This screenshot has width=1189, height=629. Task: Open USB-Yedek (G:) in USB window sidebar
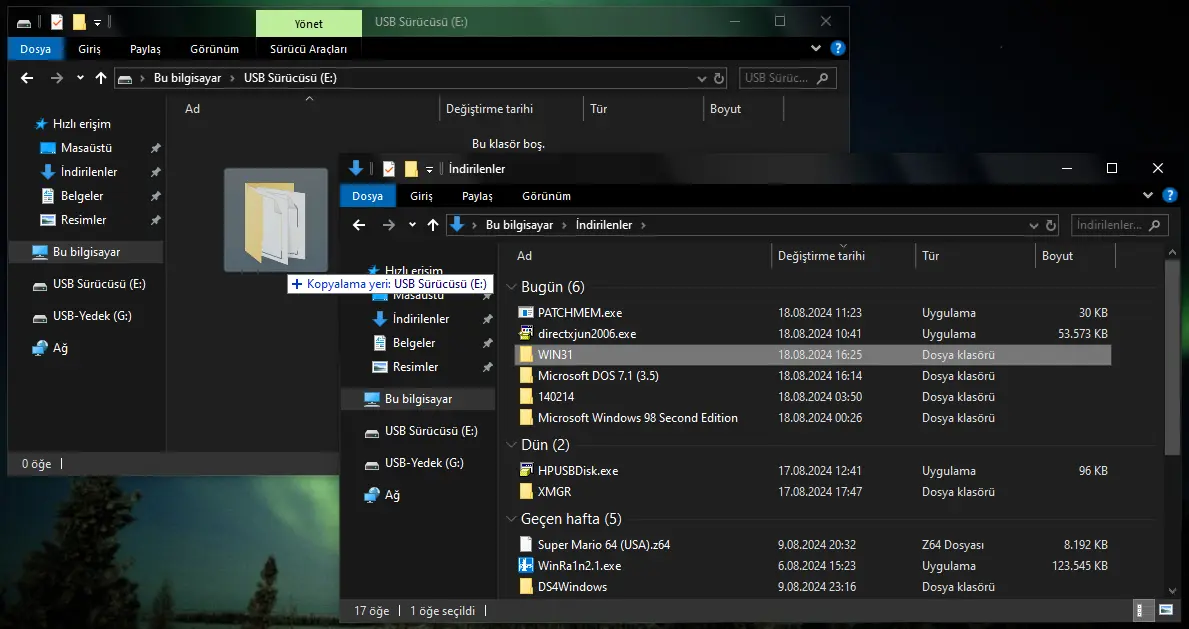(x=92, y=316)
